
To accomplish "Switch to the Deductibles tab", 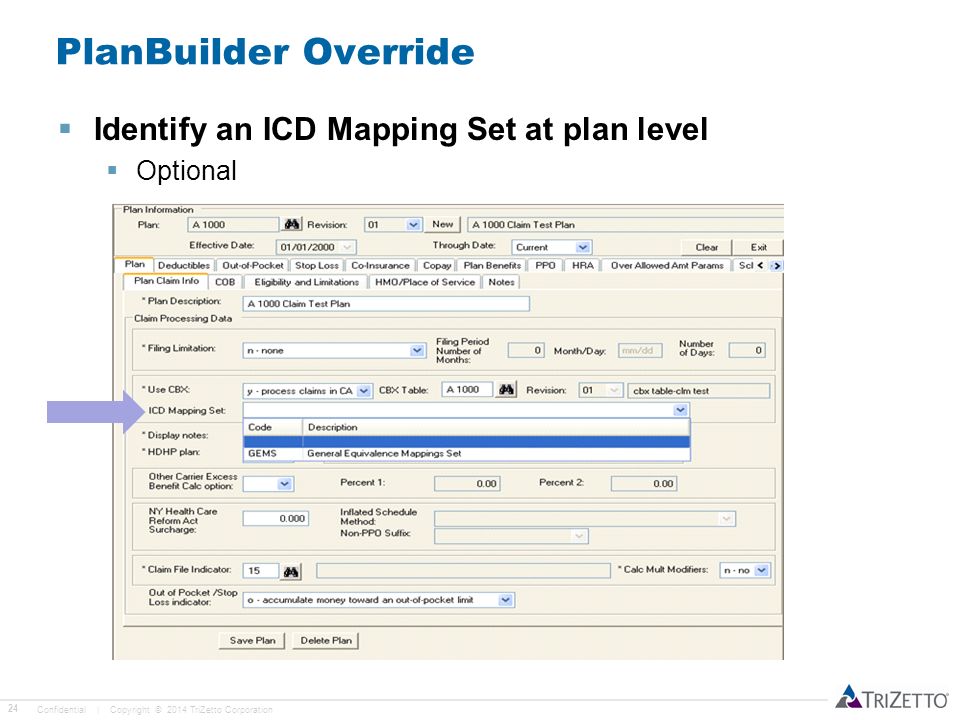I will (x=184, y=266).
